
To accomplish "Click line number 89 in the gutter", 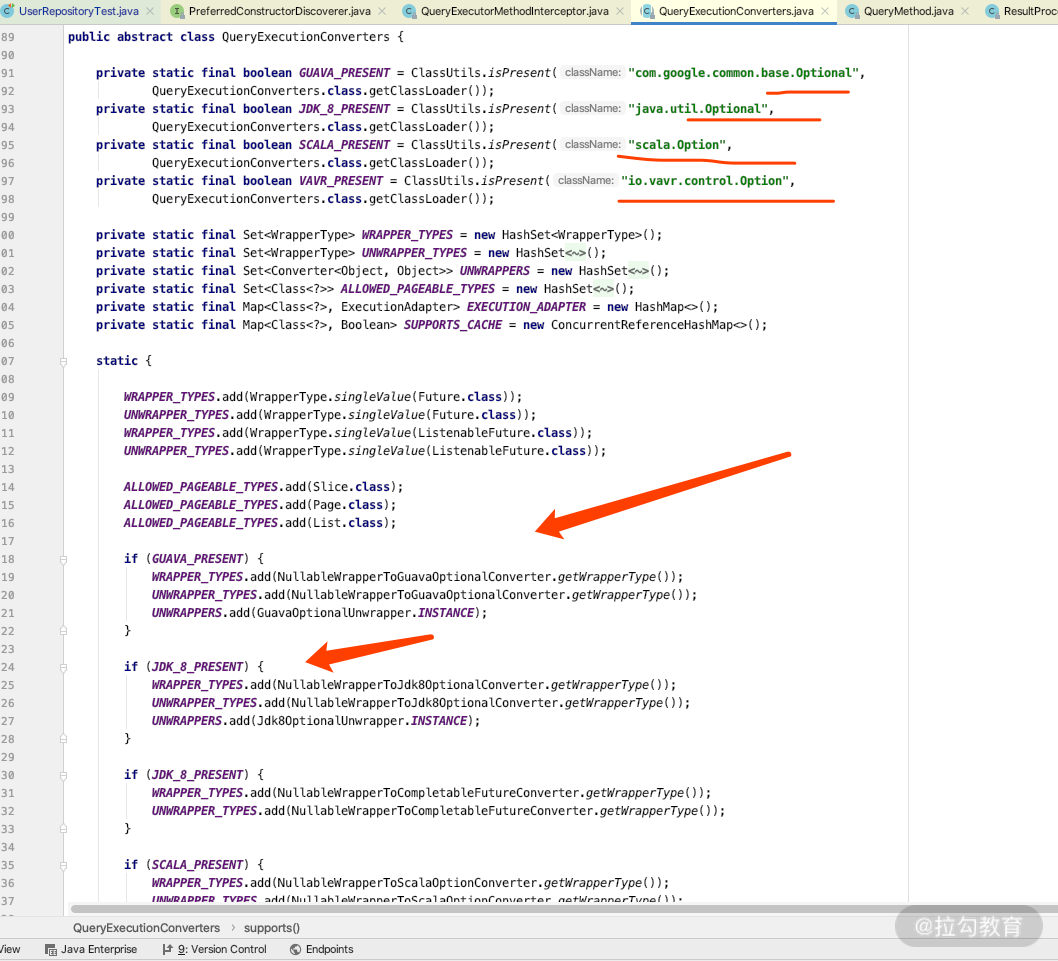I will point(7,37).
